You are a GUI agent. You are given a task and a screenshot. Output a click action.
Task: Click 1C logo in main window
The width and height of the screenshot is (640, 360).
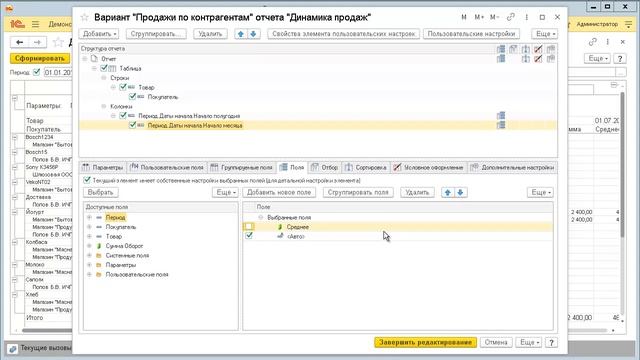17,24
